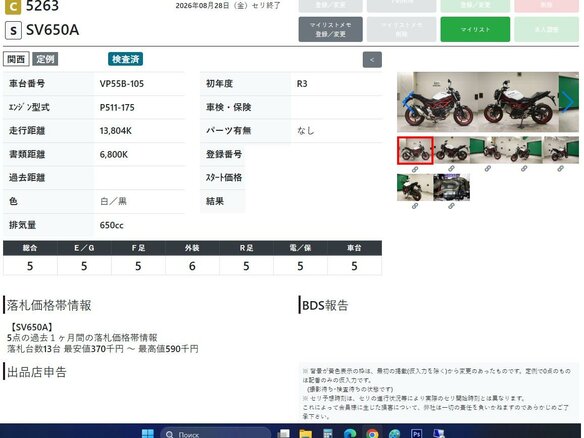Click the 定例 tag

pyautogui.click(x=45, y=59)
